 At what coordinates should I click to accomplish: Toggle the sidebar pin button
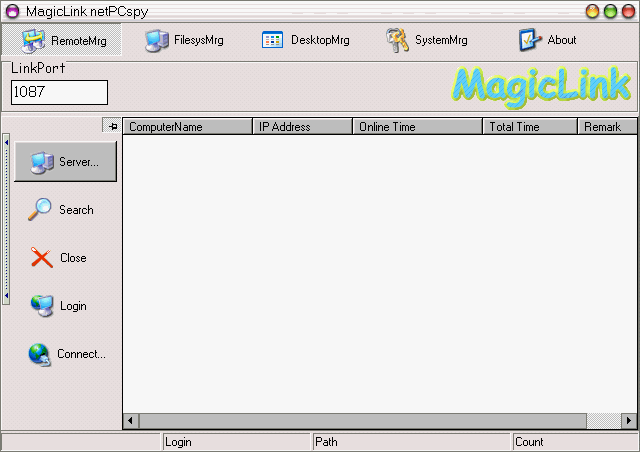pyautogui.click(x=112, y=126)
